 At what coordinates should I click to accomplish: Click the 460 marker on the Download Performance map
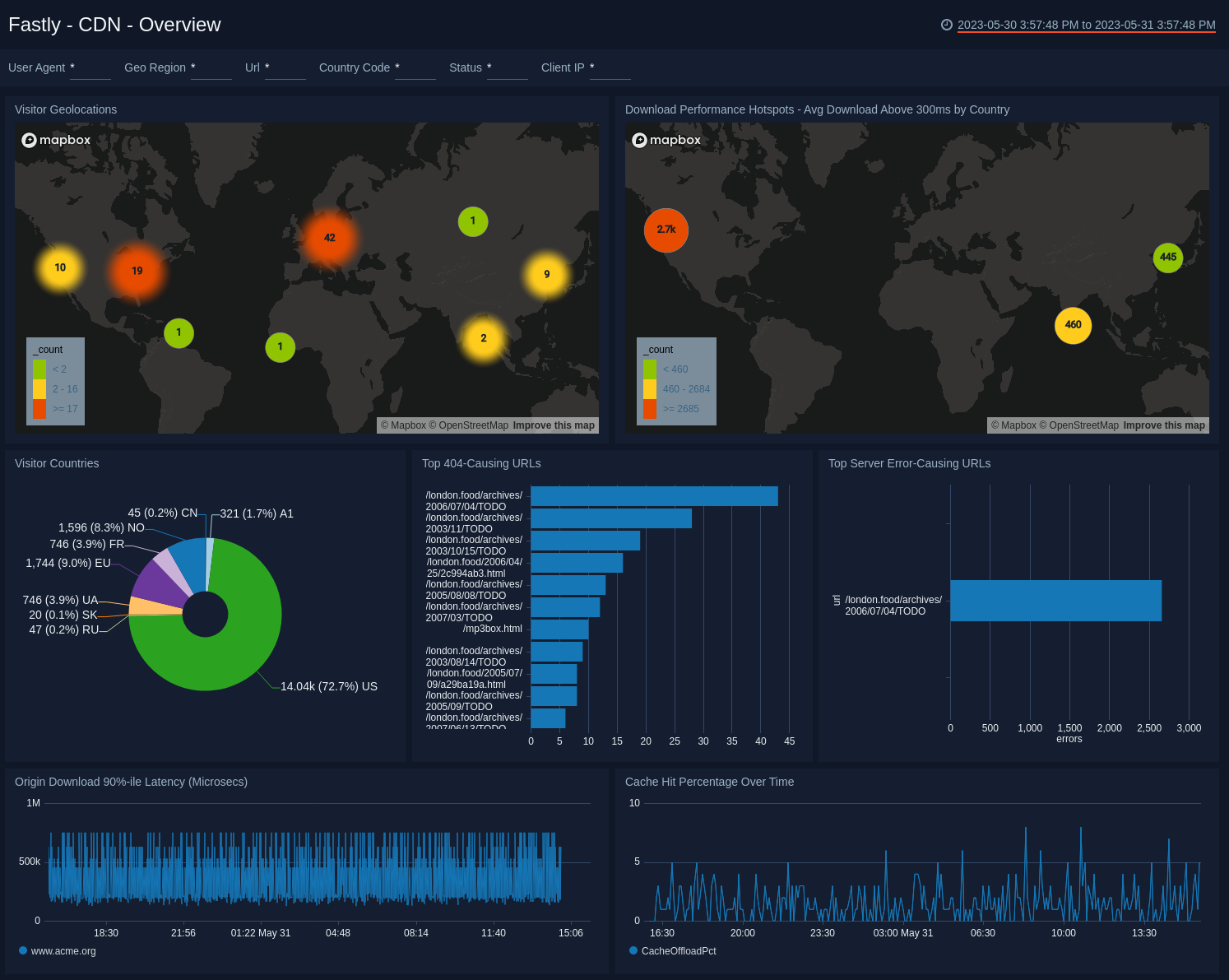pos(1073,325)
